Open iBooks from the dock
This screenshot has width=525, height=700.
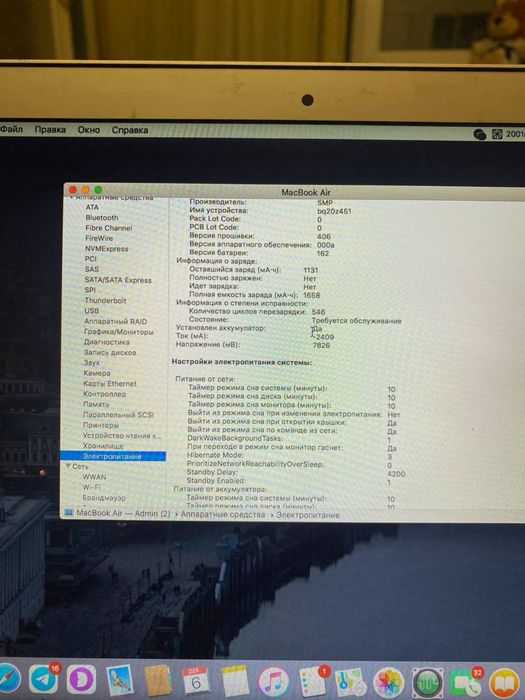click(x=504, y=683)
